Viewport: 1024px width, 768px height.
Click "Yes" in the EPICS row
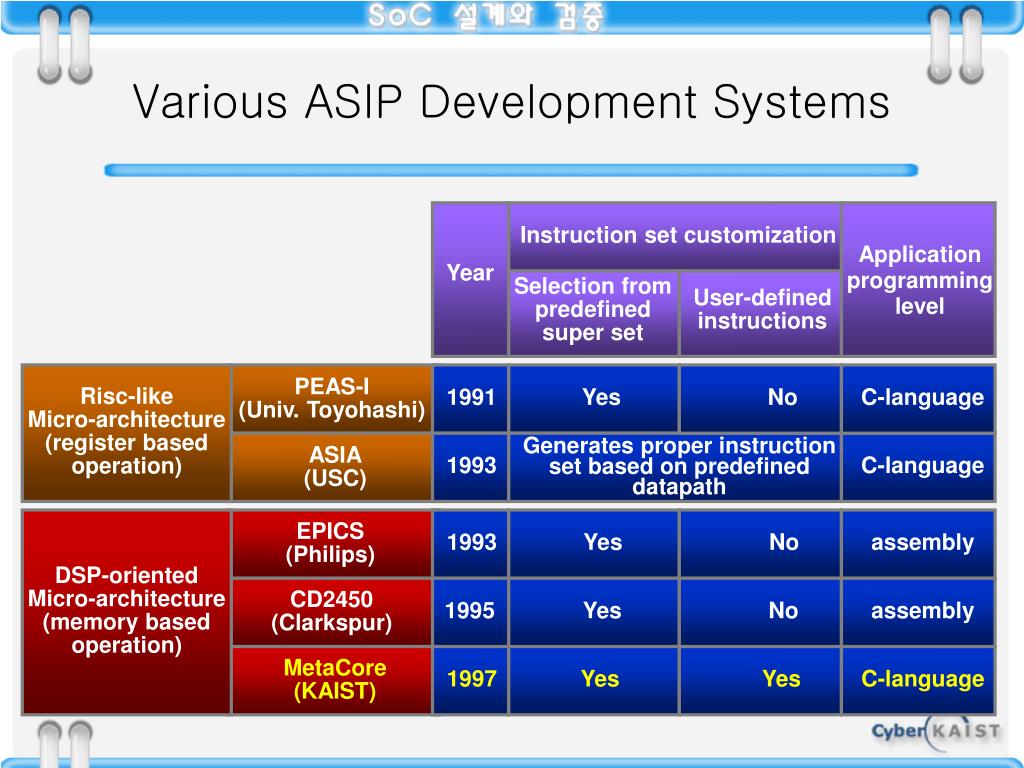(x=594, y=543)
